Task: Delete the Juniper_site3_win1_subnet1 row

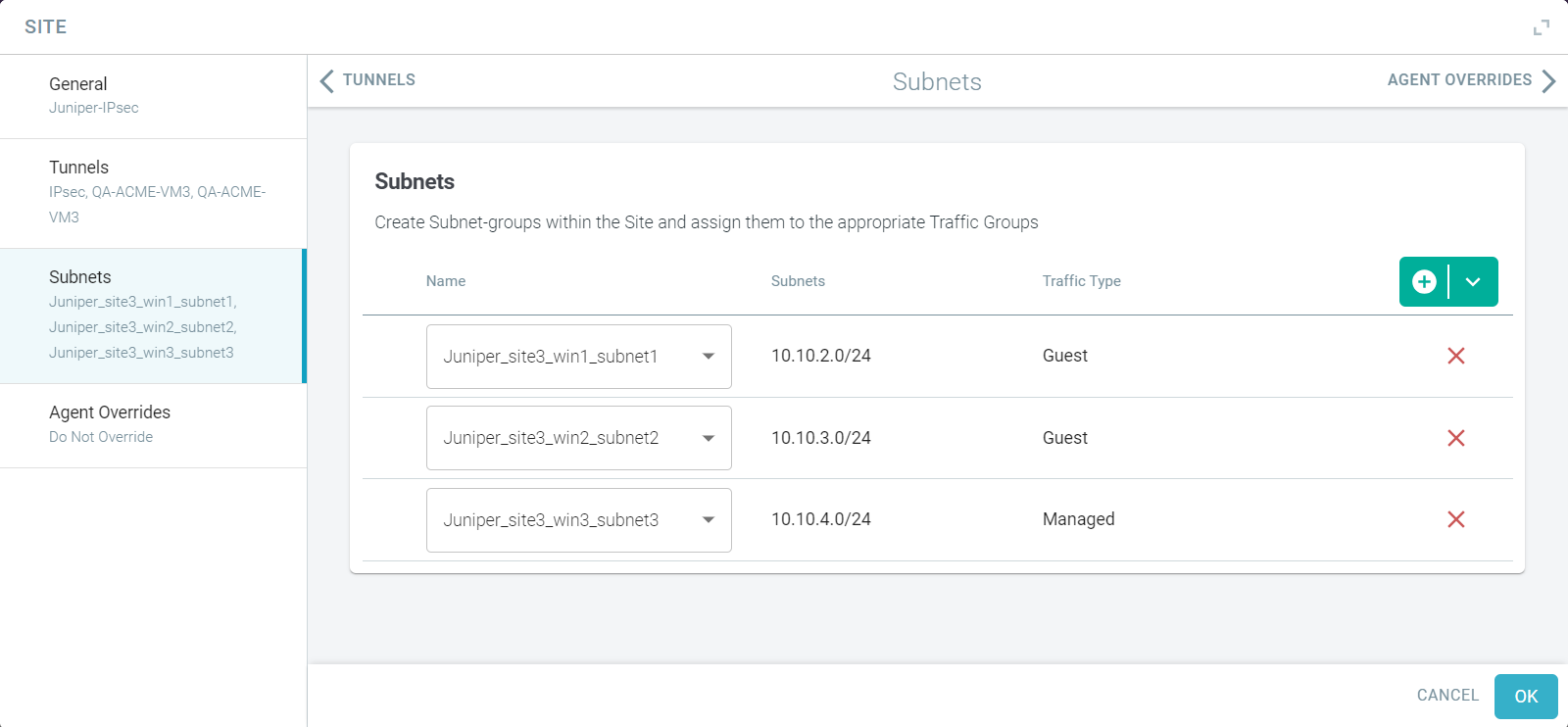Action: tap(1456, 356)
